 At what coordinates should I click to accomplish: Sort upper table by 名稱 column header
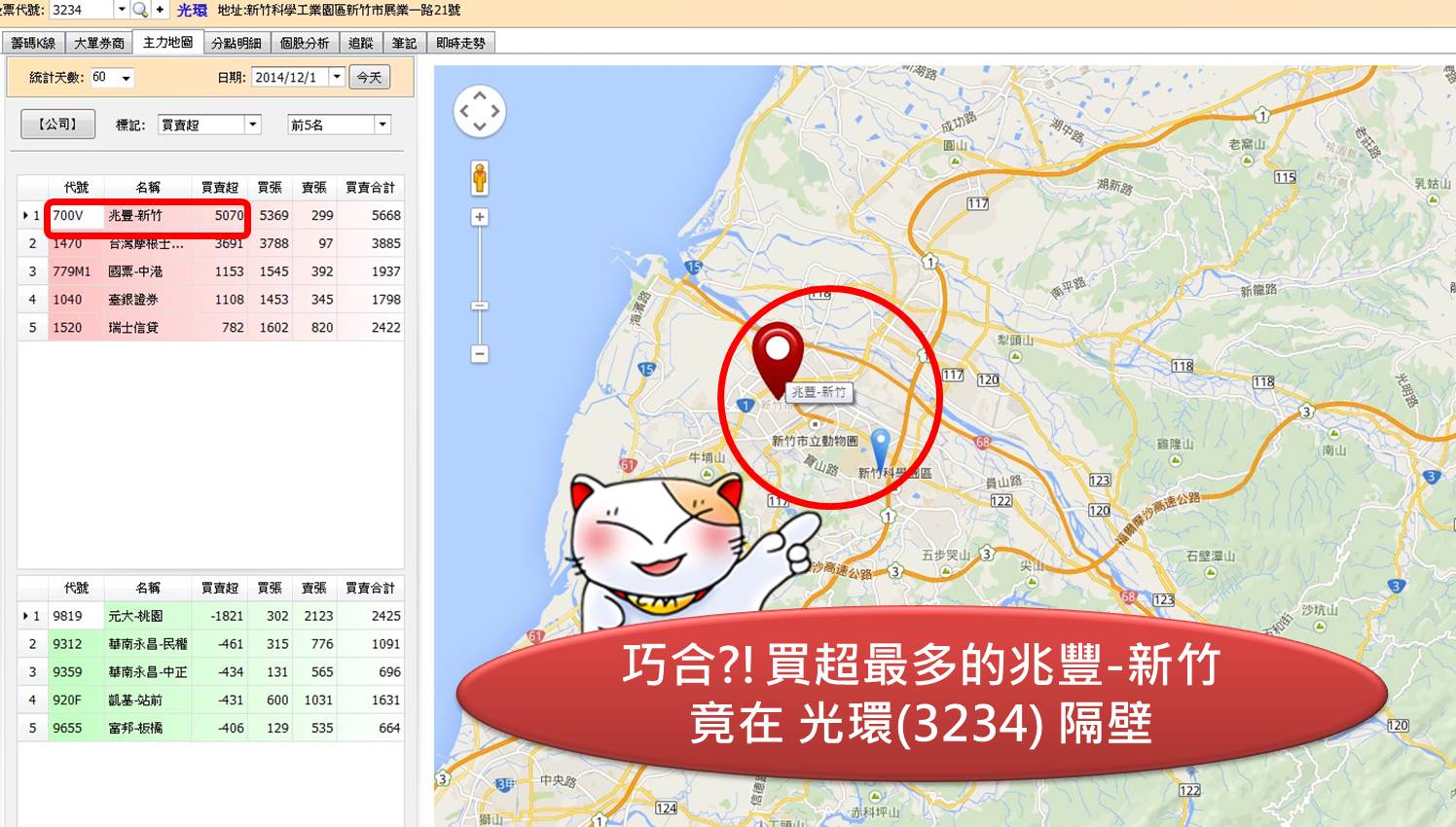[x=148, y=187]
